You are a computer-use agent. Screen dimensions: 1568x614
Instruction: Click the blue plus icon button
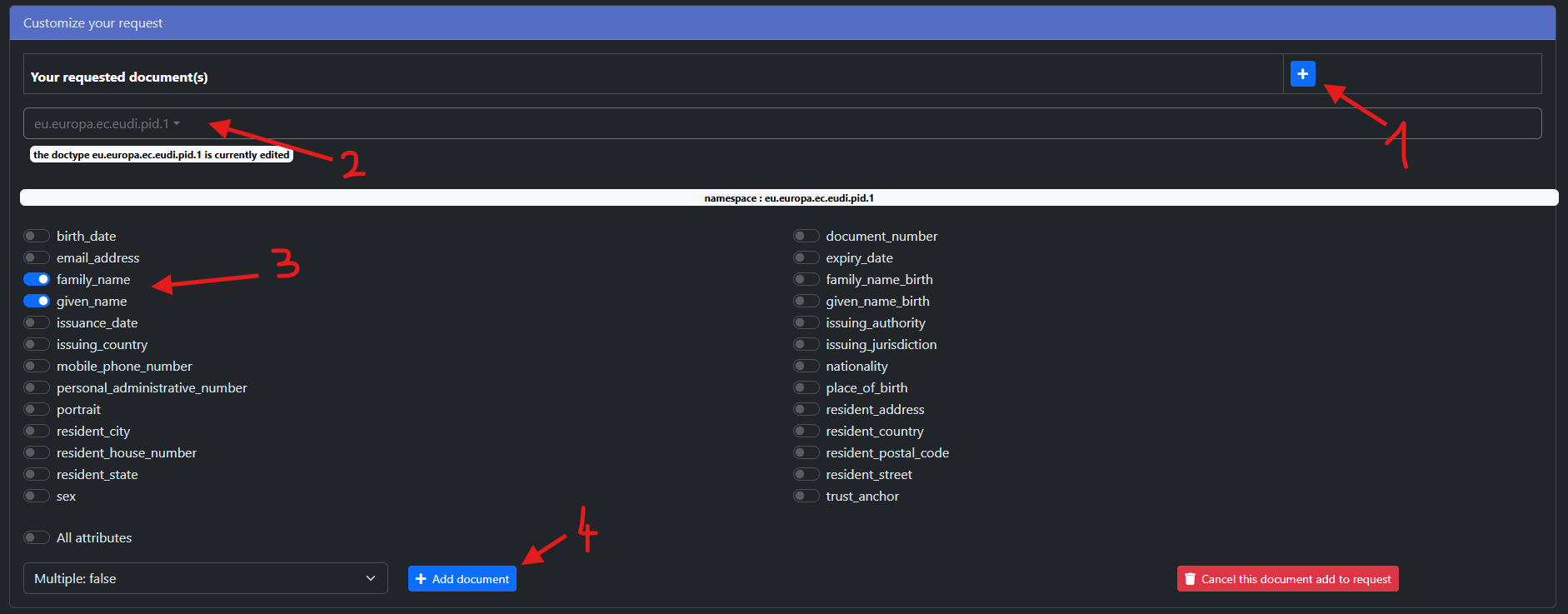point(1302,74)
